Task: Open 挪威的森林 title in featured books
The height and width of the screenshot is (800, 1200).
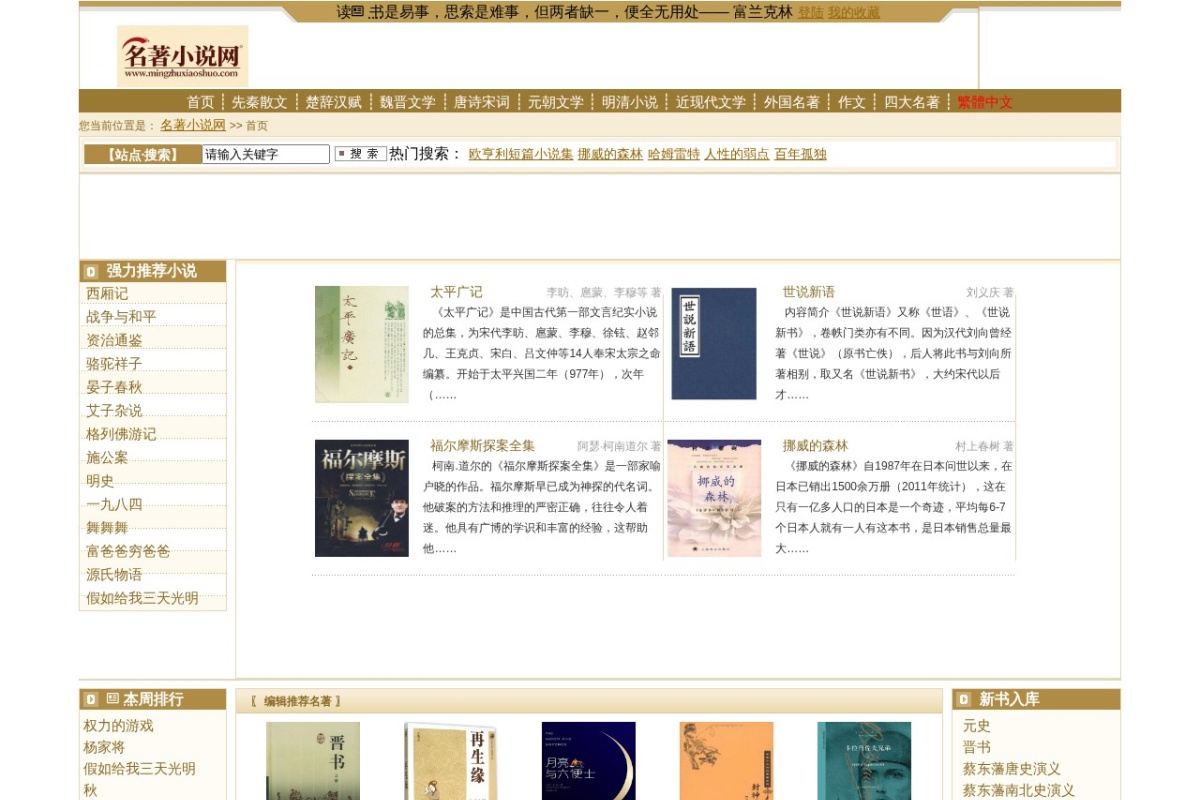Action: [x=815, y=446]
